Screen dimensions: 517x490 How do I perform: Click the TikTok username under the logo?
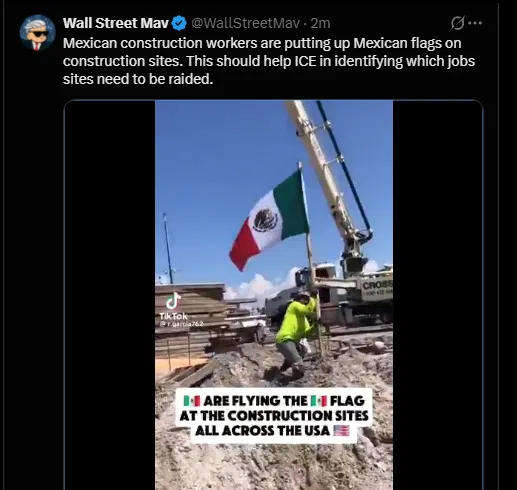(182, 324)
